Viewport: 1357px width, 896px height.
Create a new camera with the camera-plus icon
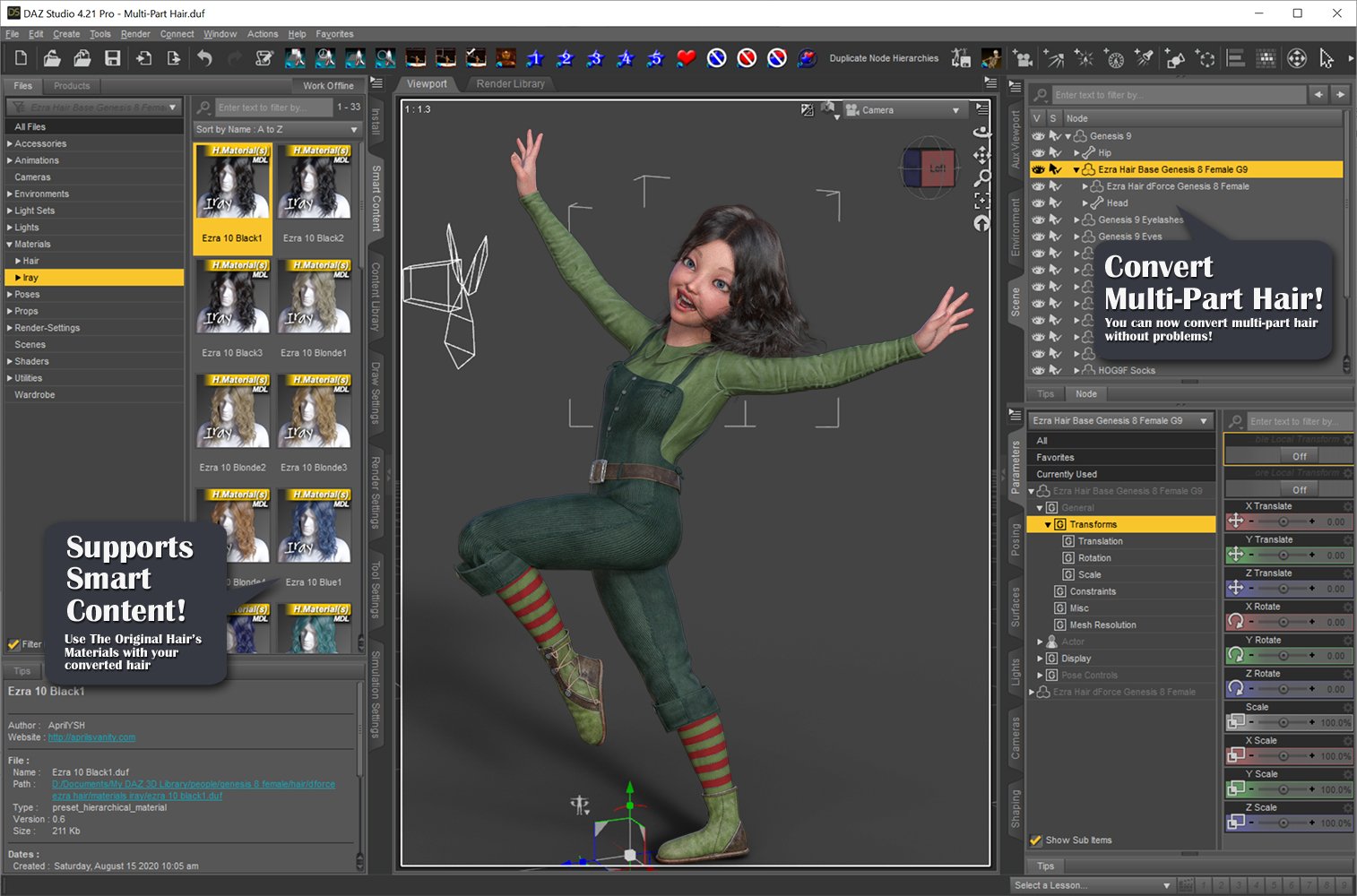pos(1023,58)
